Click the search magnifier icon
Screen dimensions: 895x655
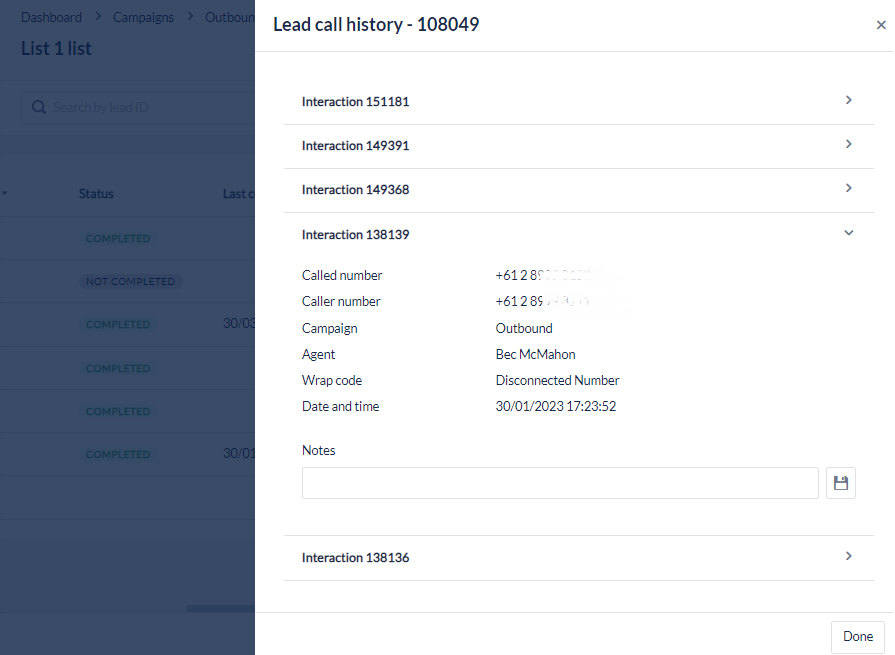click(x=39, y=107)
